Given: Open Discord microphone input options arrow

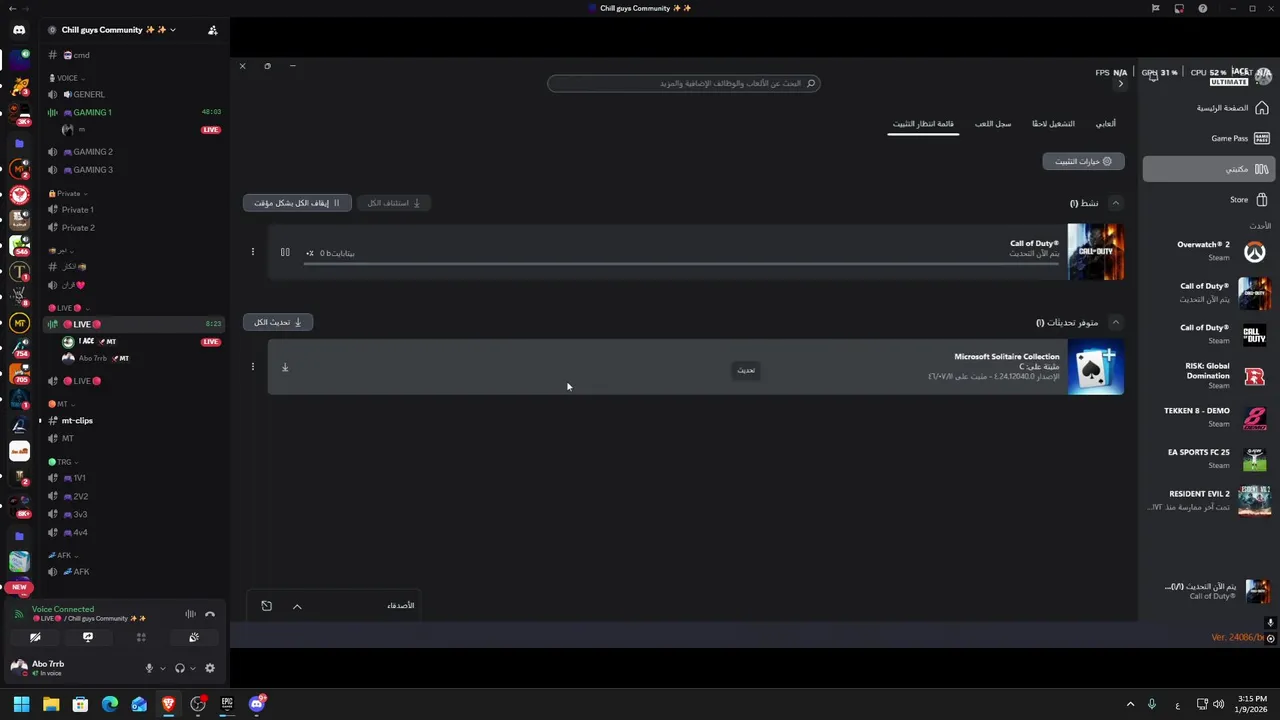Looking at the screenshot, I should pyautogui.click(x=162, y=668).
